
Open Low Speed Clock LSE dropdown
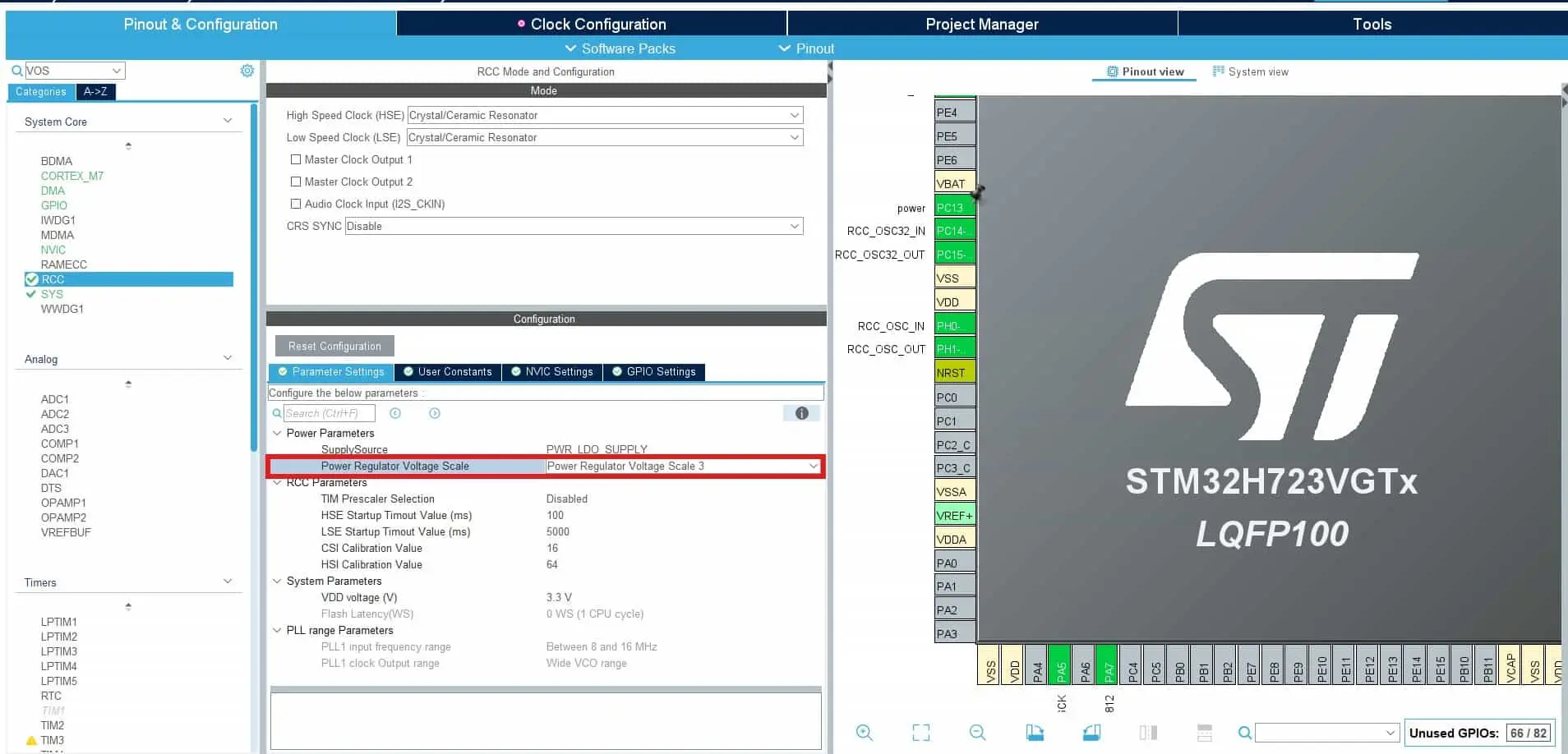coord(605,137)
